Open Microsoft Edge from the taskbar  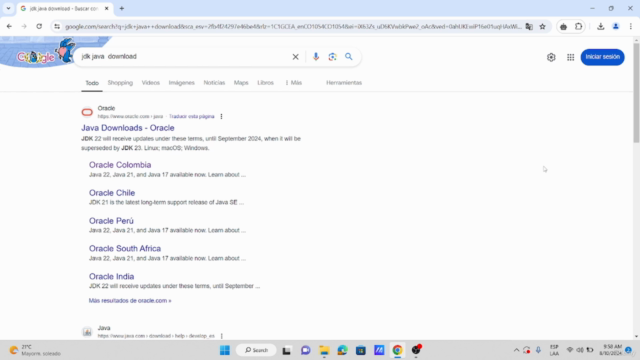pyautogui.click(x=342, y=350)
